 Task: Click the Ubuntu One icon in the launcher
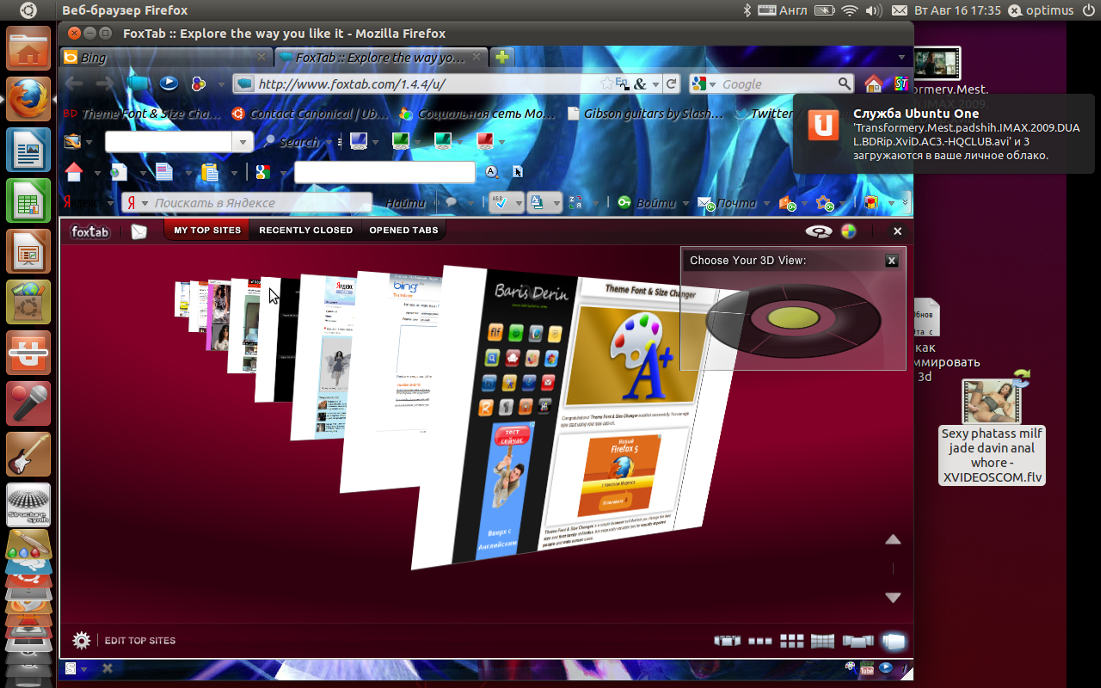[29, 352]
